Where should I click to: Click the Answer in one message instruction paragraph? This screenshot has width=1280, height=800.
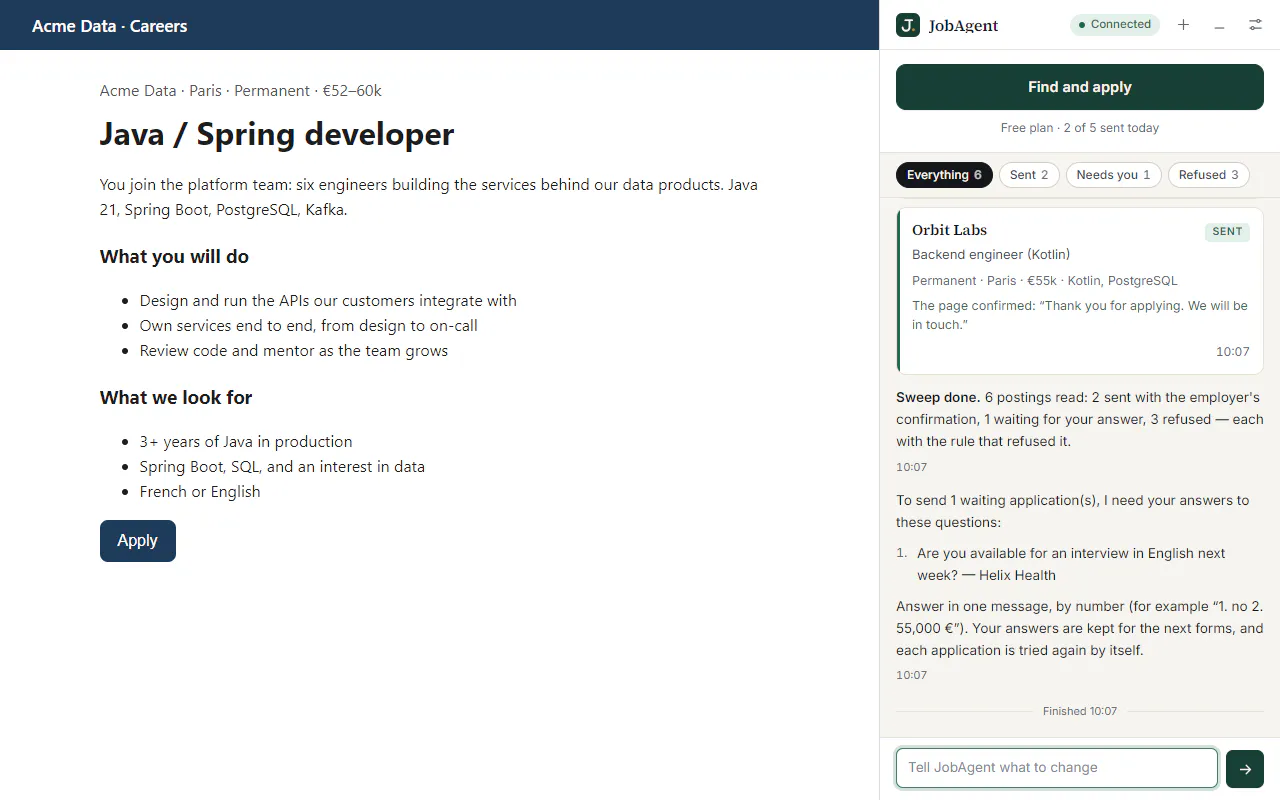[1080, 629]
